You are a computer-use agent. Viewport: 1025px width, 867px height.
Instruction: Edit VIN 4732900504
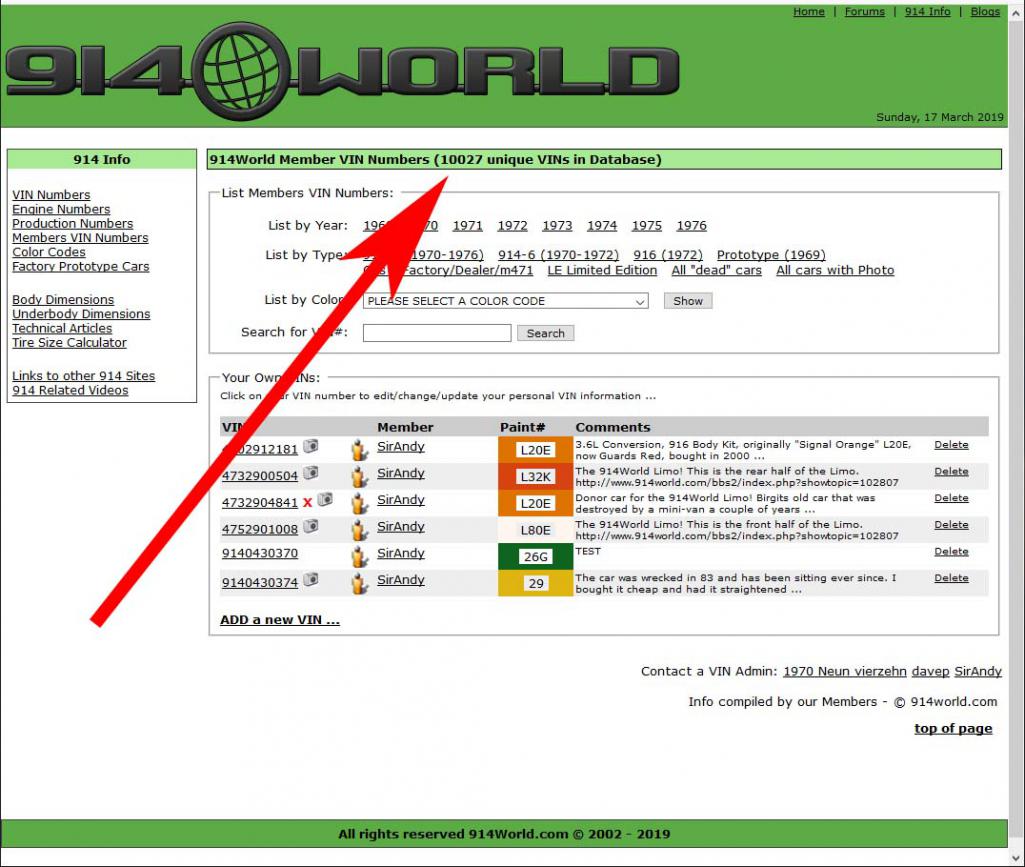pyautogui.click(x=260, y=476)
